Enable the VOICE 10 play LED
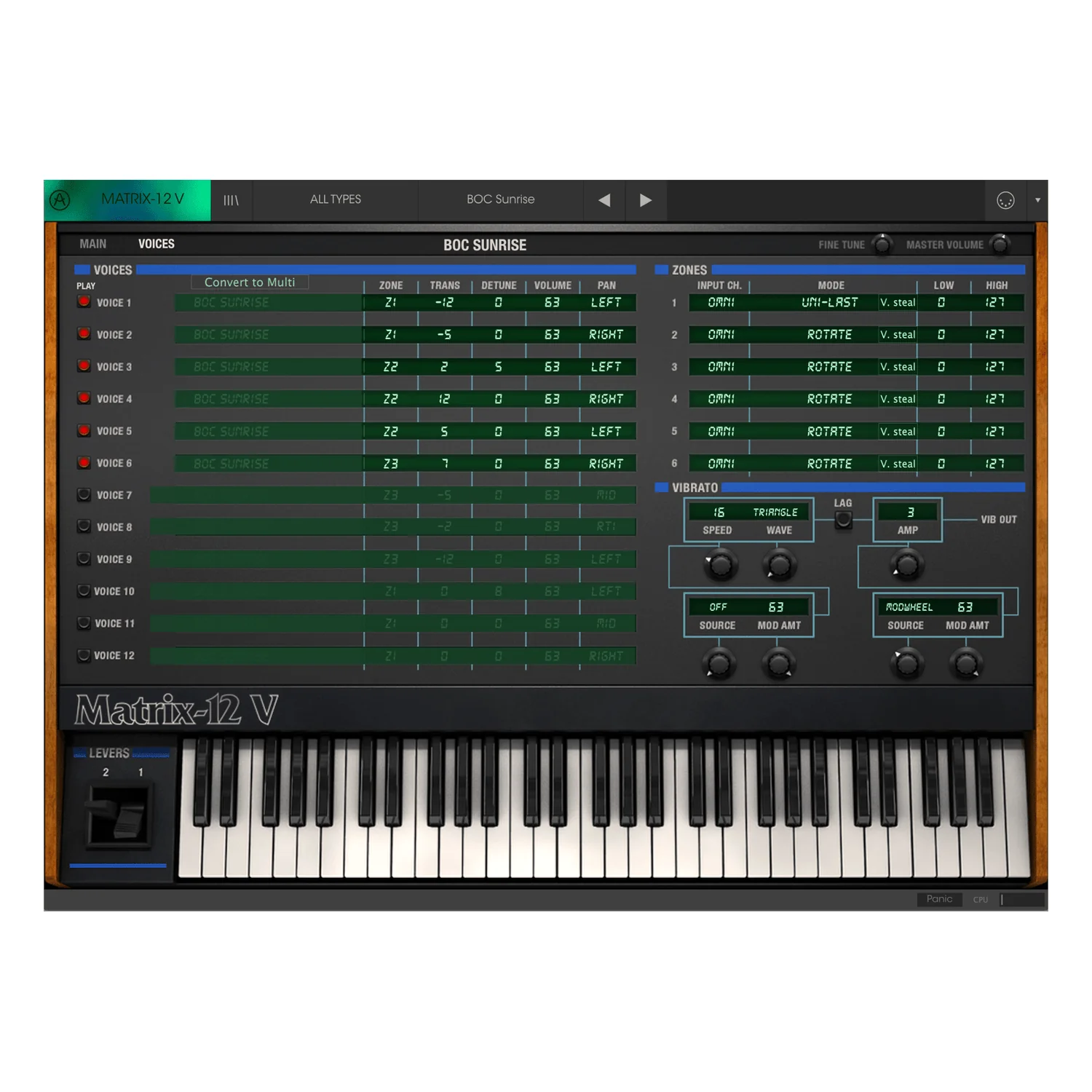 pos(84,590)
